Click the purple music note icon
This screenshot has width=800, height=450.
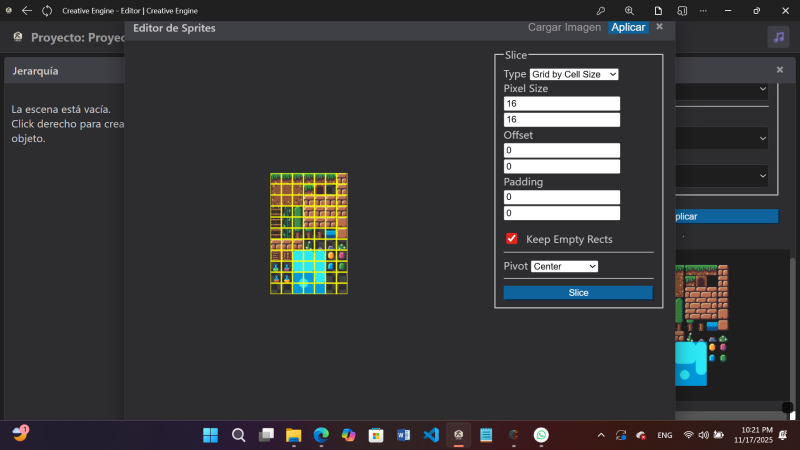pyautogui.click(x=778, y=37)
